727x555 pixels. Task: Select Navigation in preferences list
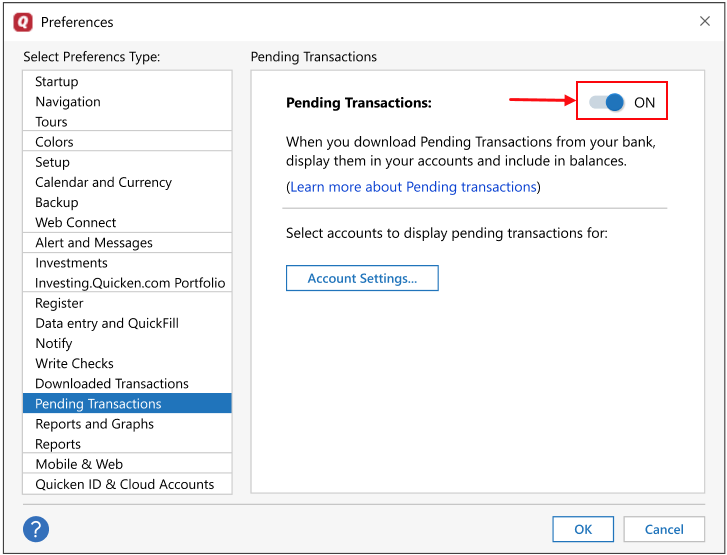68,102
